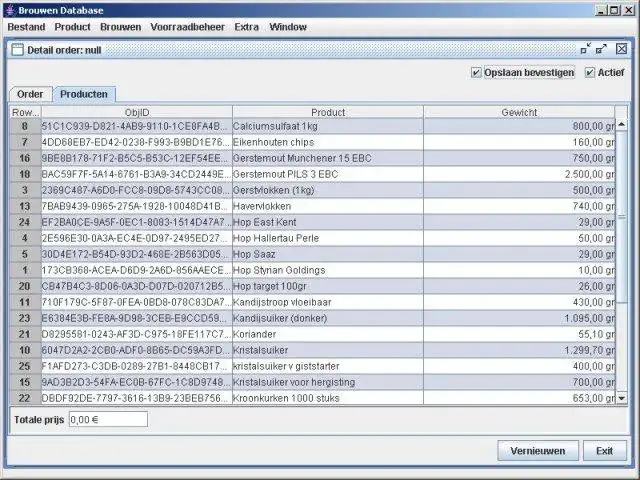
Task: Click the 160,00 gr weight cell
Action: (x=519, y=142)
